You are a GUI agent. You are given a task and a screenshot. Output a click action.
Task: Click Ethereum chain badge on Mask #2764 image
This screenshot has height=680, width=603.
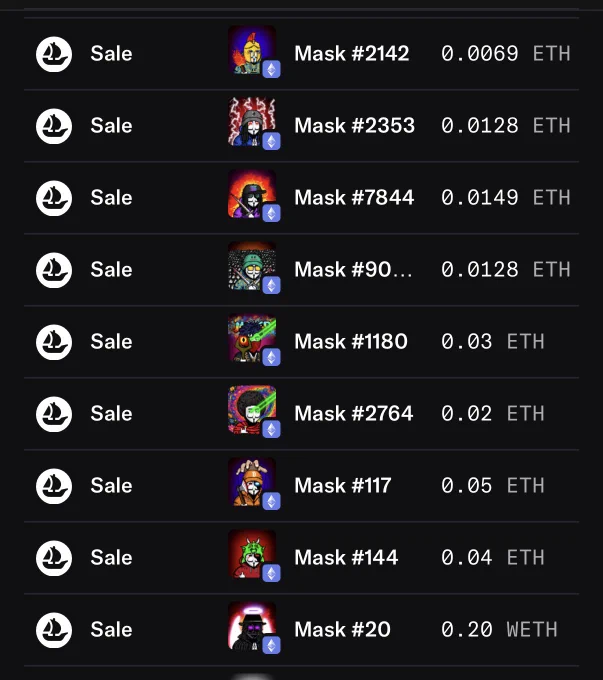coord(272,429)
